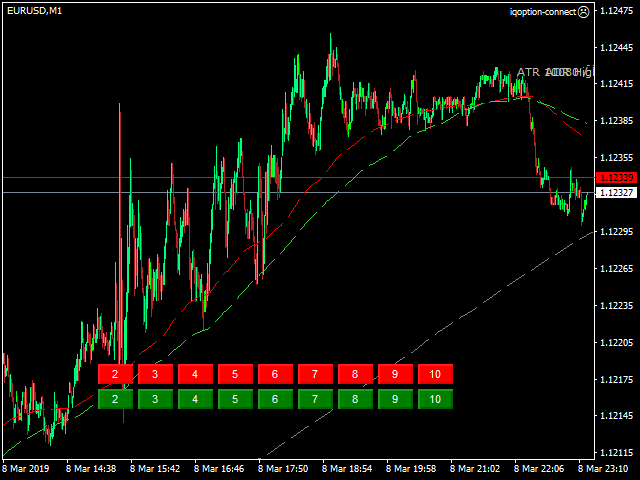The height and width of the screenshot is (480, 640).
Task: Click the 1.12235 price scale value
Action: pyautogui.click(x=617, y=305)
